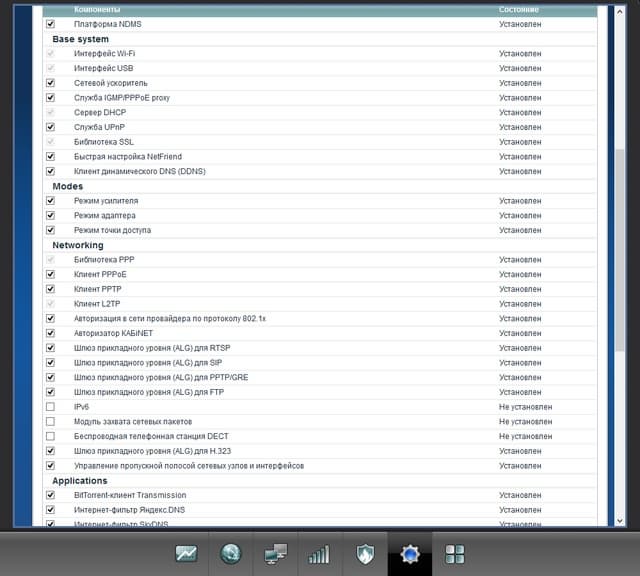Click the Компоненты column header
640x576 pixels.
[x=97, y=9]
